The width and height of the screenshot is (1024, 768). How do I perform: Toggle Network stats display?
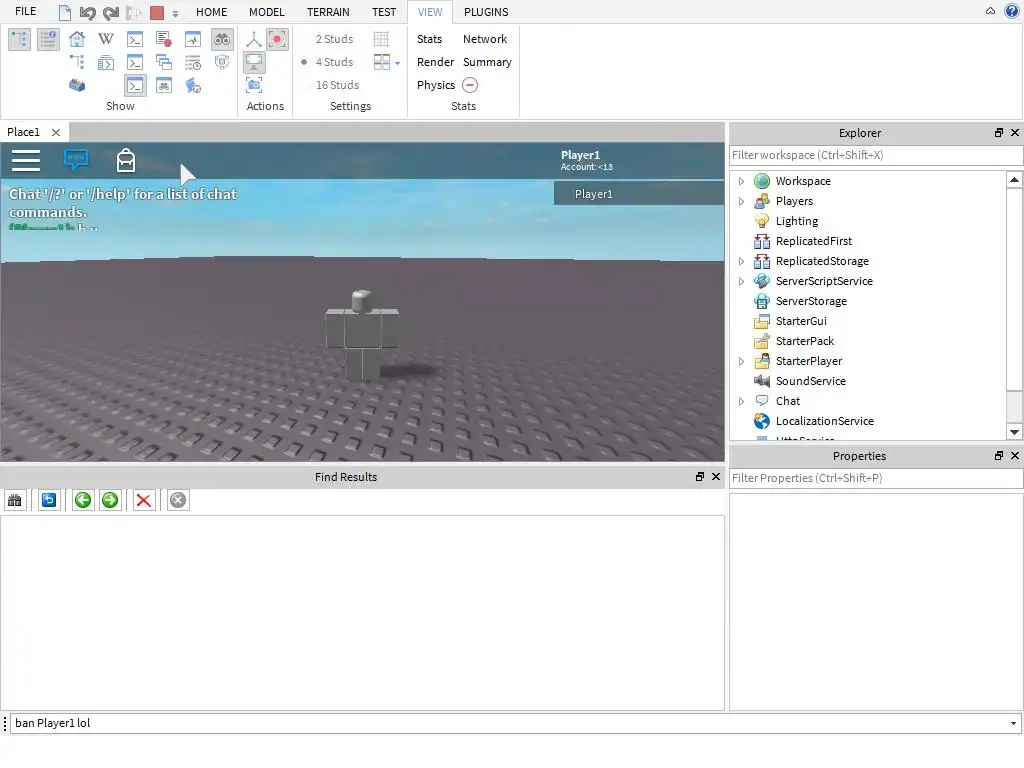pyautogui.click(x=485, y=39)
